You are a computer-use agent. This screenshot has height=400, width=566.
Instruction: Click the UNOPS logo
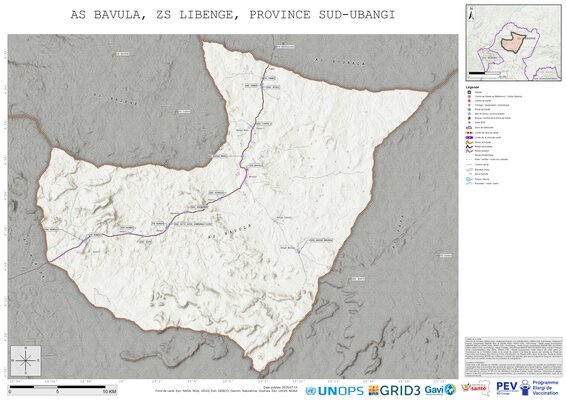[x=334, y=390]
